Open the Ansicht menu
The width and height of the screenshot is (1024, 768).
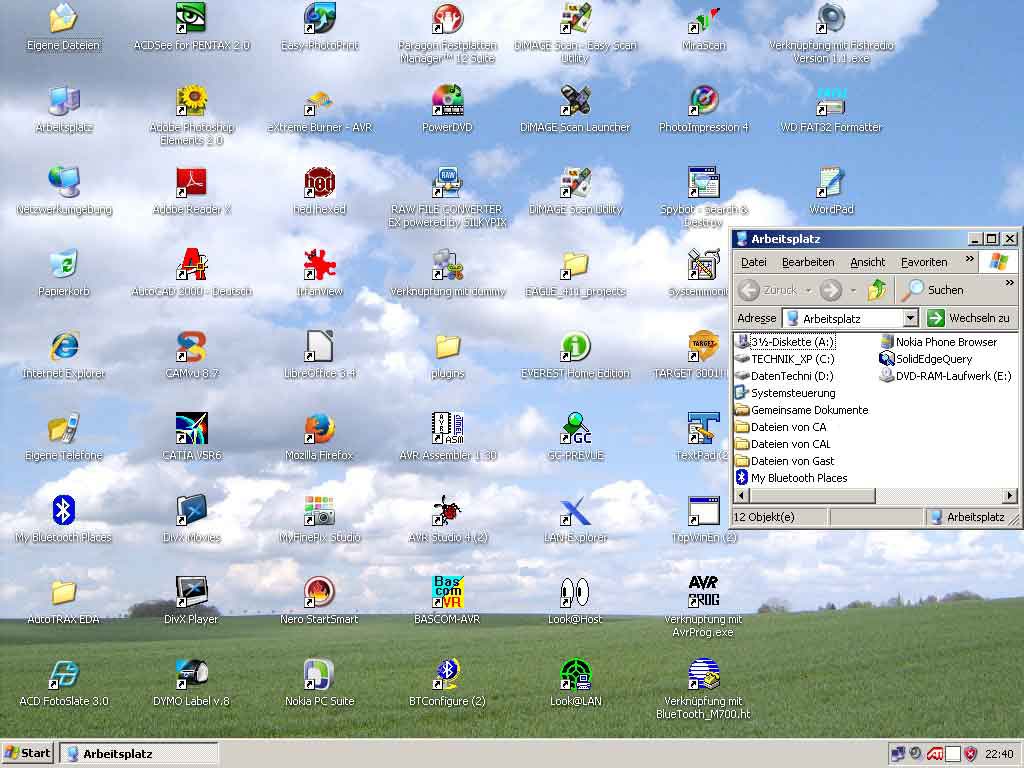tap(867, 262)
